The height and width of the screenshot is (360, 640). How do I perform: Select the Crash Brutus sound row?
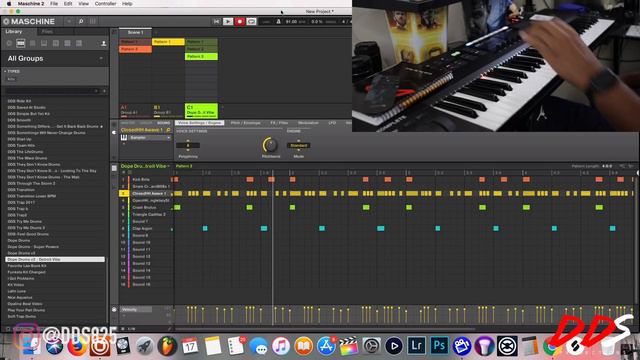click(147, 208)
